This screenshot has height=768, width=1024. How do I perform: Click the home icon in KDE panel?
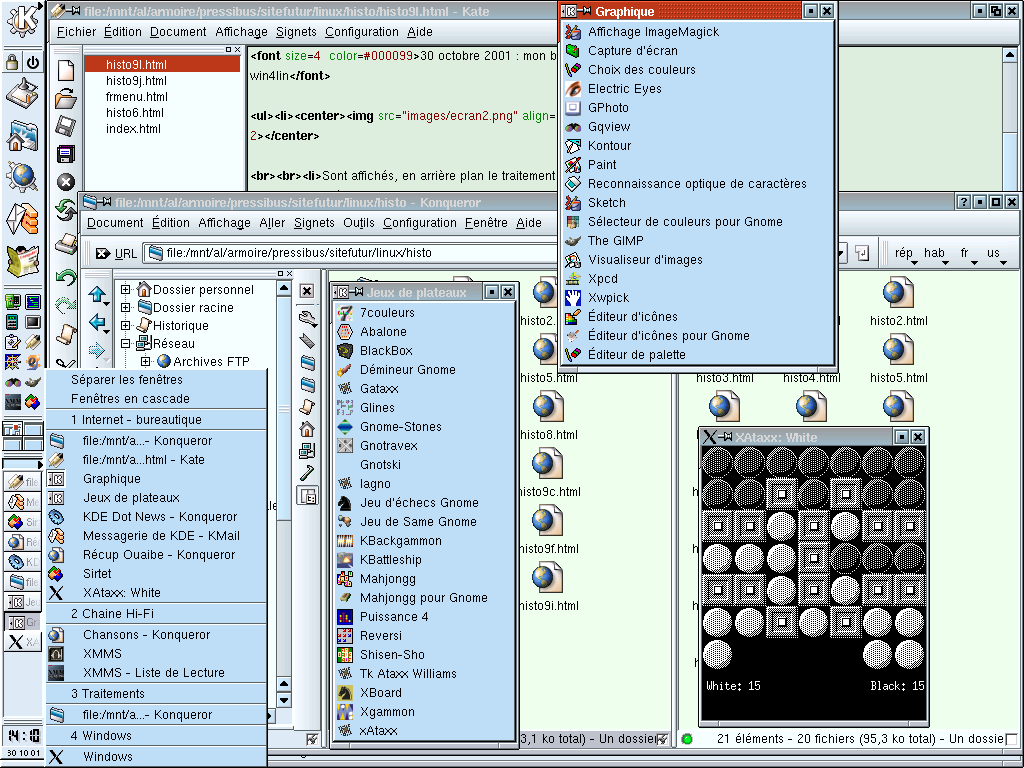22,136
